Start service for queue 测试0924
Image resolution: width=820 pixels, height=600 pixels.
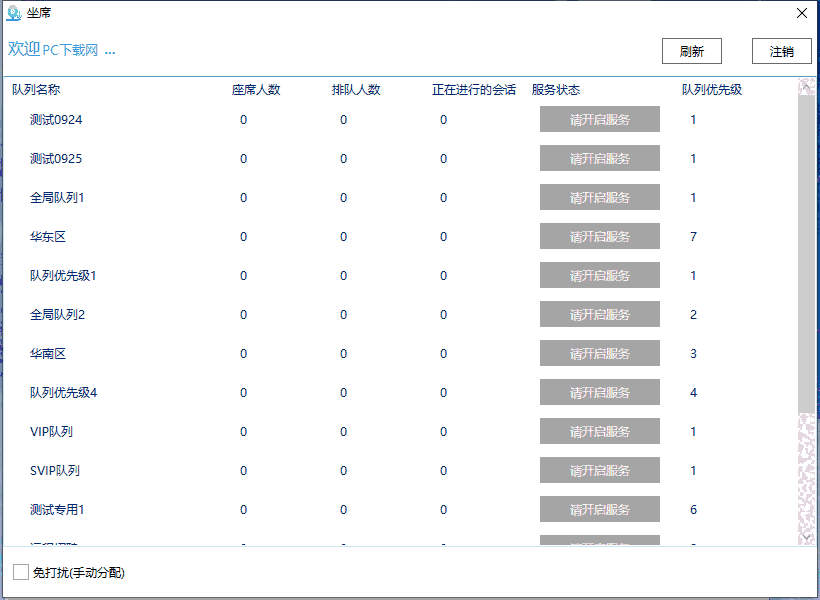click(599, 119)
